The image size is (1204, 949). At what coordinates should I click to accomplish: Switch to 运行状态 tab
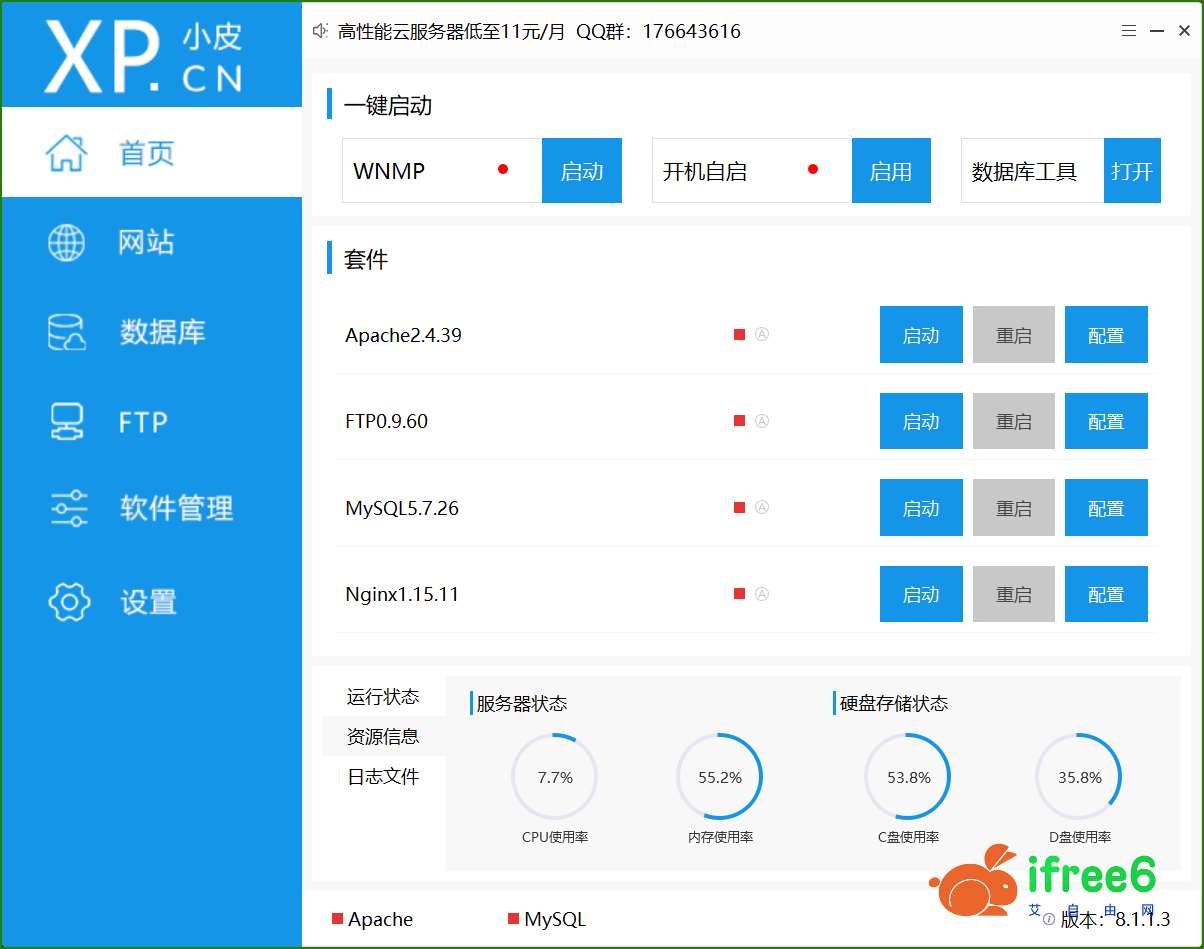(x=383, y=697)
